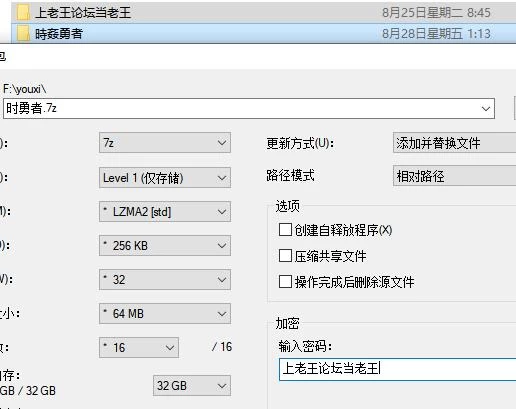Expand archive name history dropdown arrow
This screenshot has height=409, width=516.
pos(486,109)
